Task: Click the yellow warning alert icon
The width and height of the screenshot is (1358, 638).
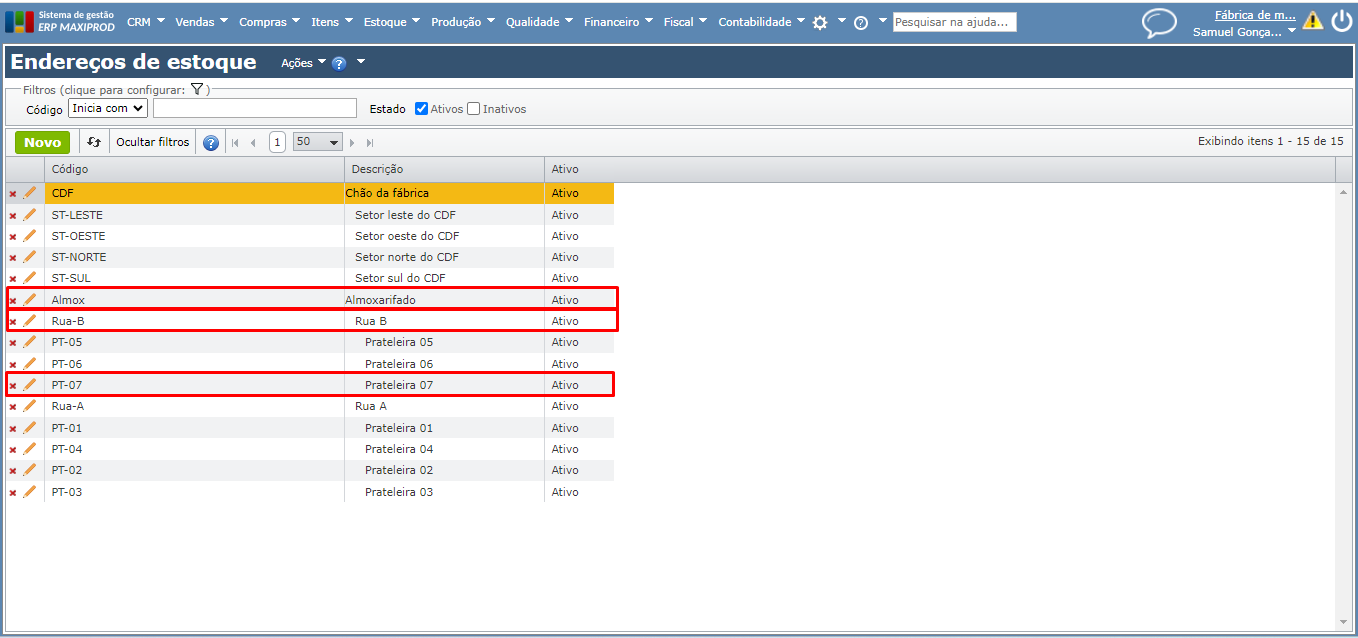Action: [x=1312, y=21]
